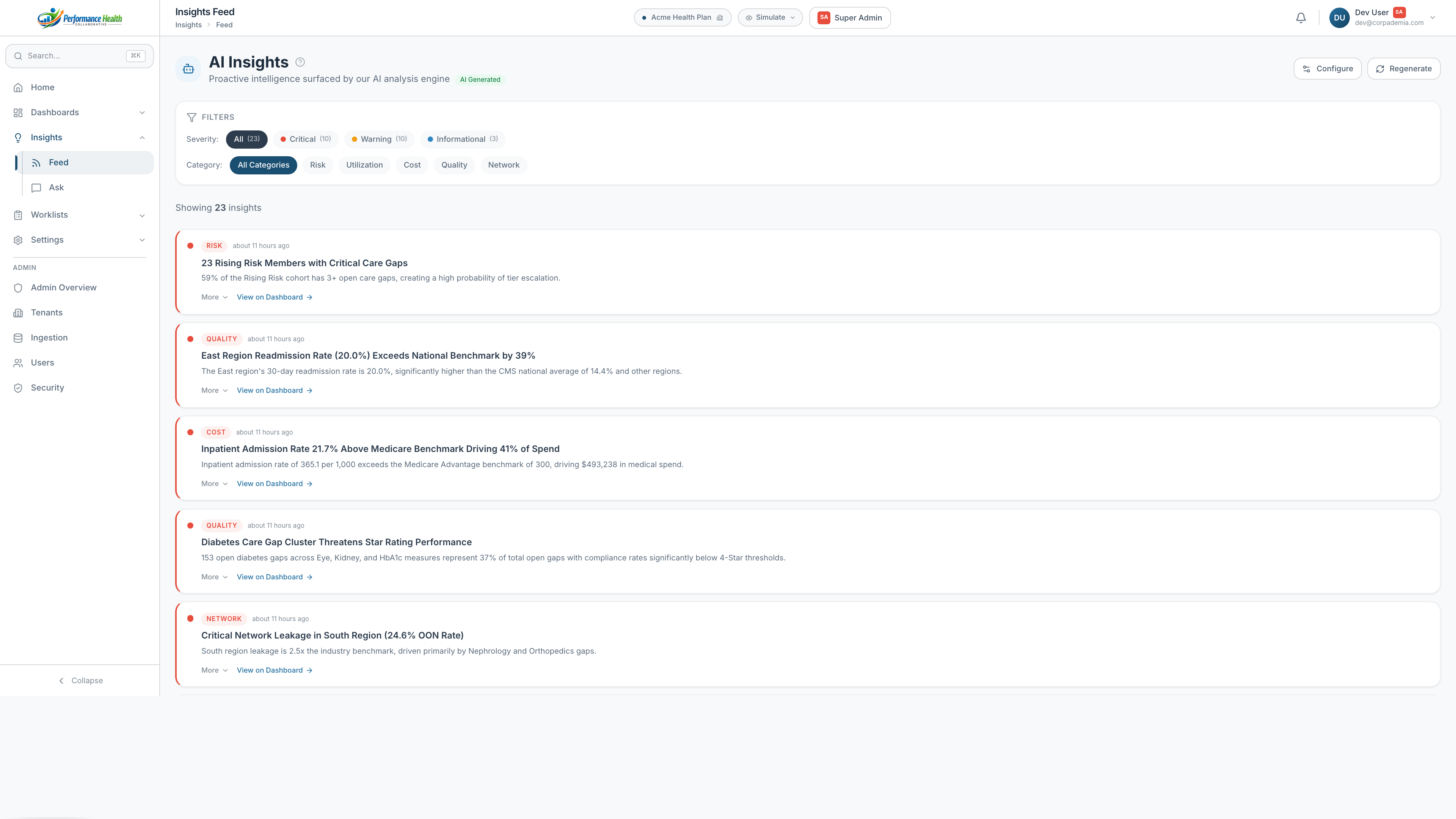Click the Insights breadcrumb link
The width and height of the screenshot is (1456, 819).
pyautogui.click(x=188, y=25)
